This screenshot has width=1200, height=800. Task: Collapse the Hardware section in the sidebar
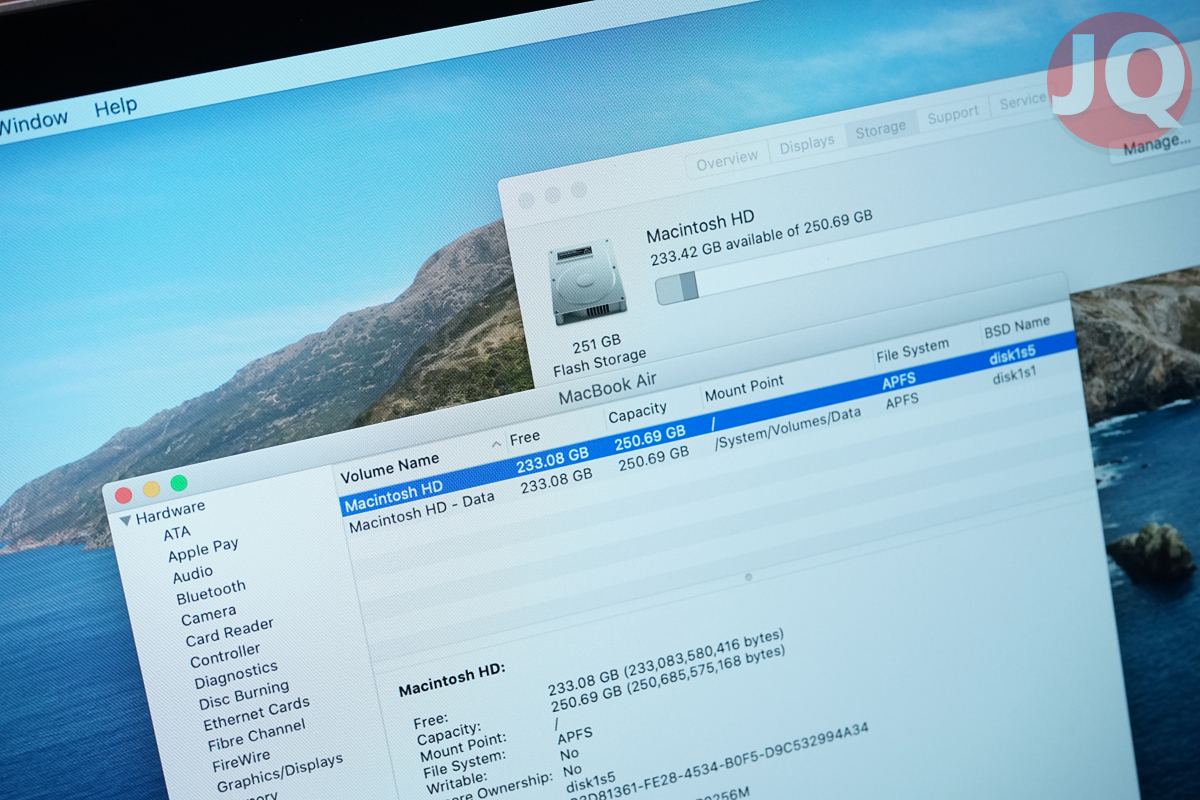click(x=126, y=520)
